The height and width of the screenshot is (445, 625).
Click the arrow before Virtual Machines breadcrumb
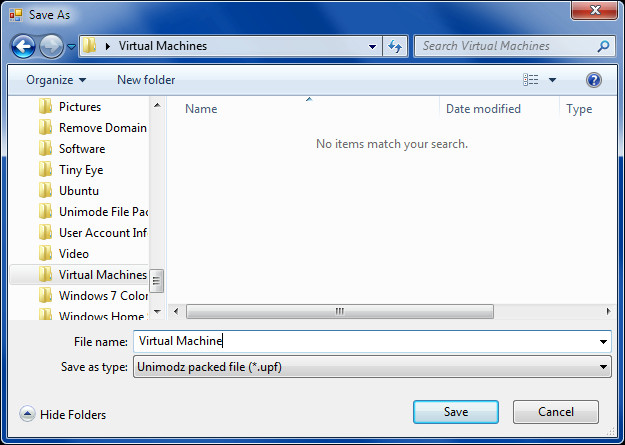point(108,47)
